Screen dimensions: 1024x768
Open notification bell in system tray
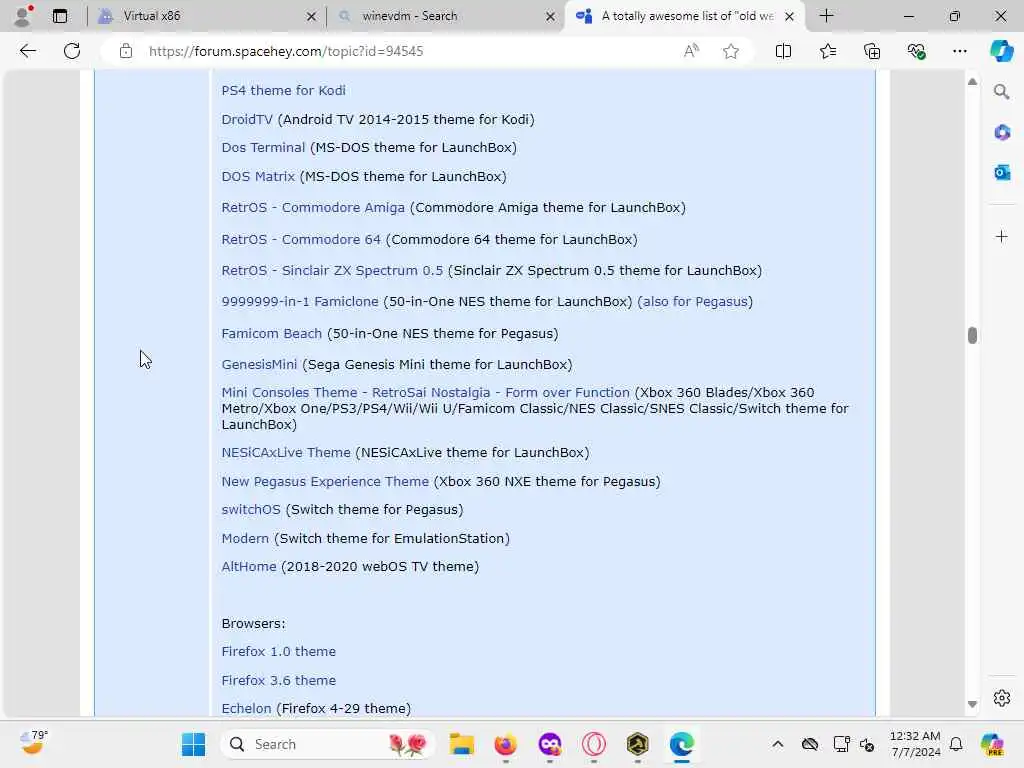tap(956, 744)
